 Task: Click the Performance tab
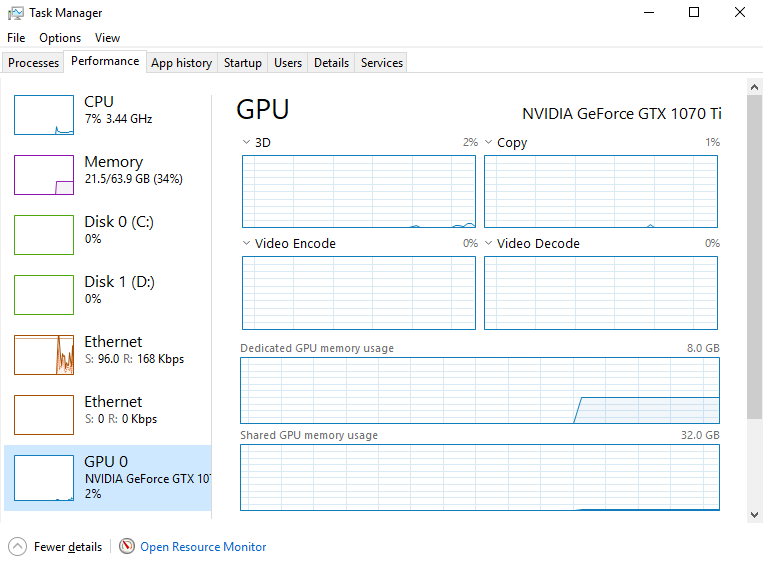[x=105, y=61]
